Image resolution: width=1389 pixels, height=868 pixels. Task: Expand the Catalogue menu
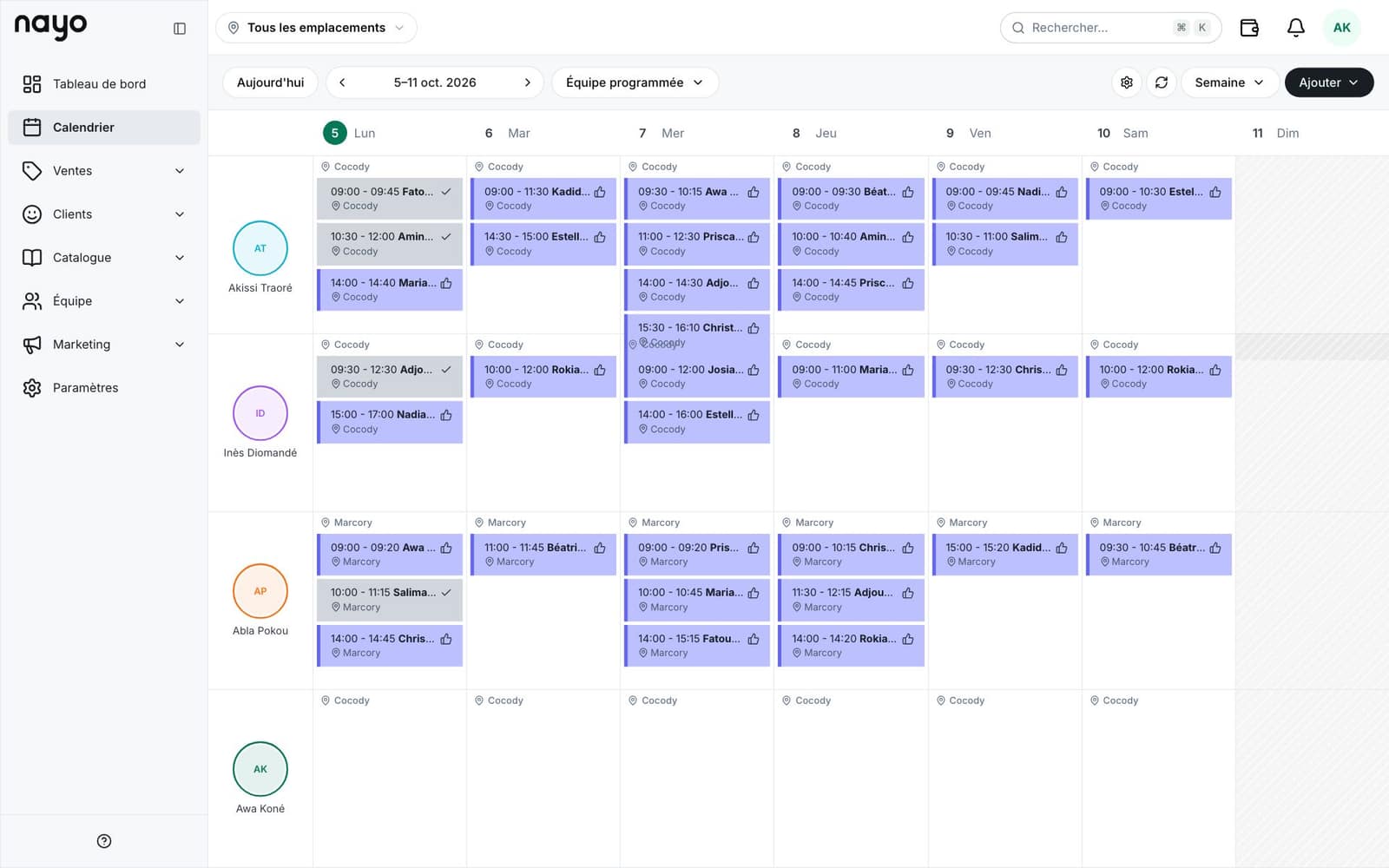point(104,258)
